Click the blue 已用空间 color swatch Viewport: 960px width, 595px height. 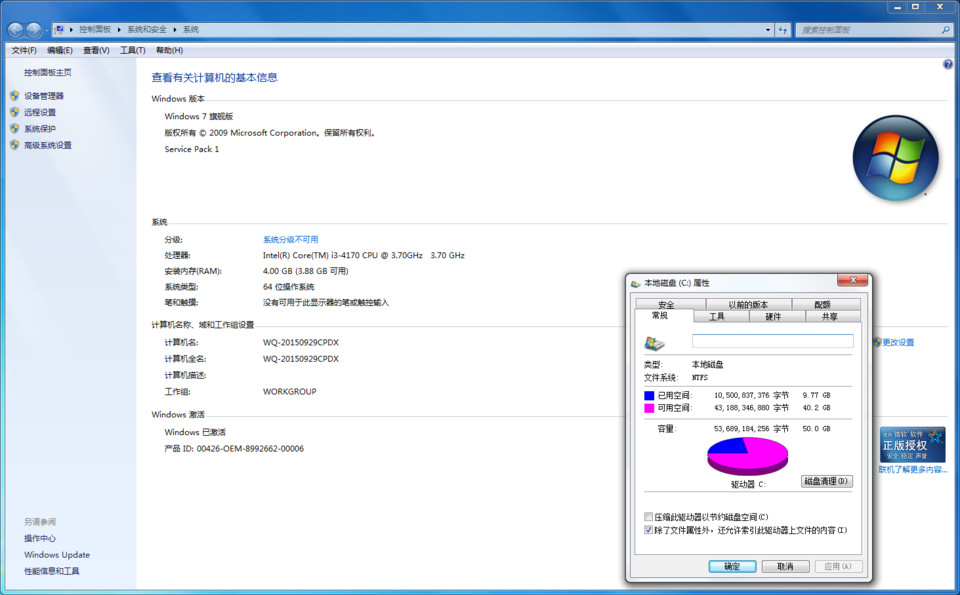[649, 395]
